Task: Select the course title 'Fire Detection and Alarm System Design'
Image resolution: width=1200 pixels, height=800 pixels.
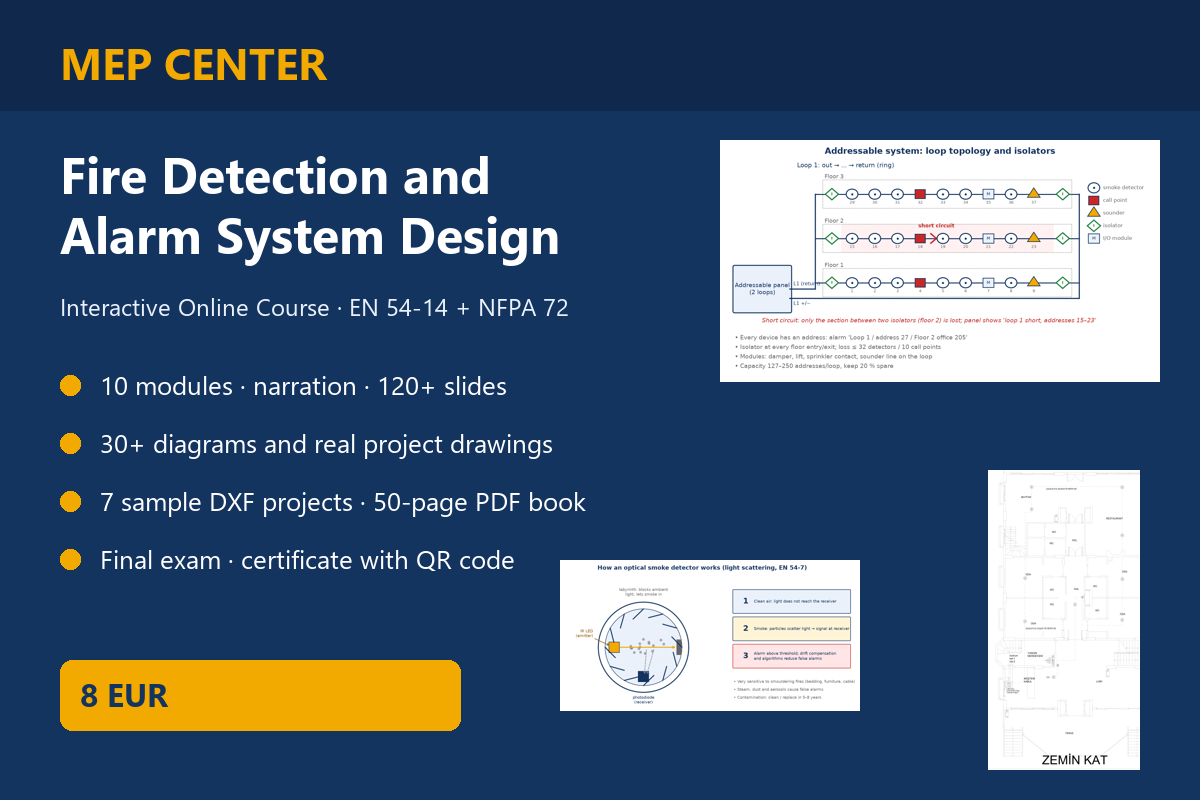Action: pos(310,207)
